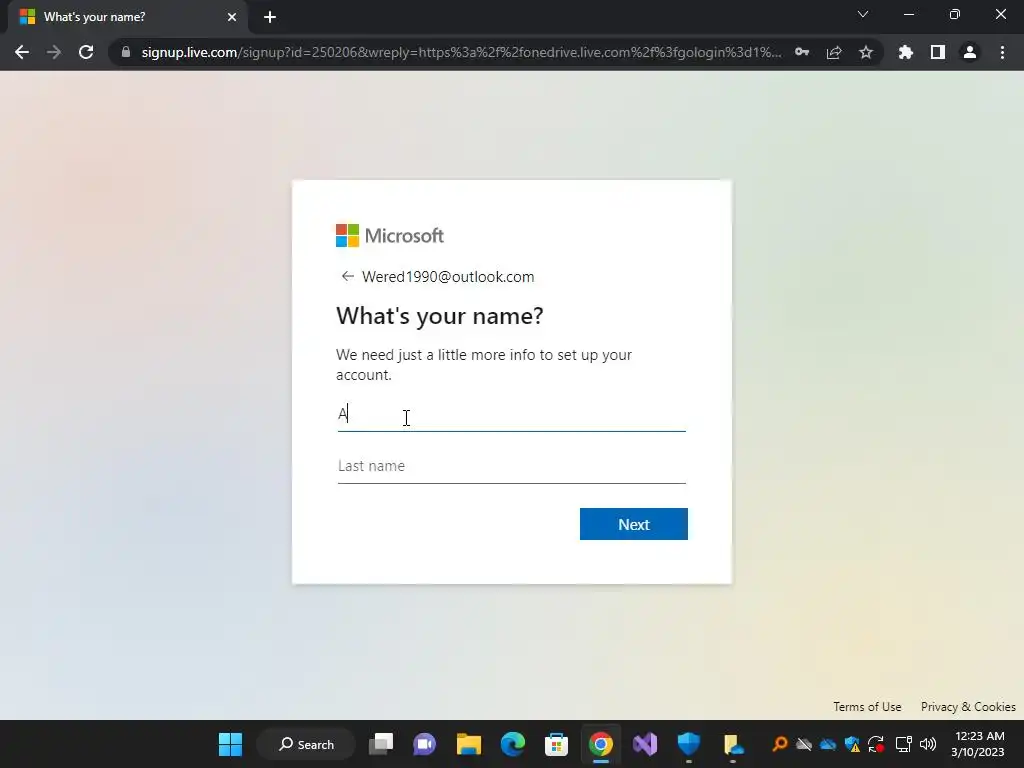The image size is (1024, 768).
Task: Reload the signup page
Action: tap(86, 52)
